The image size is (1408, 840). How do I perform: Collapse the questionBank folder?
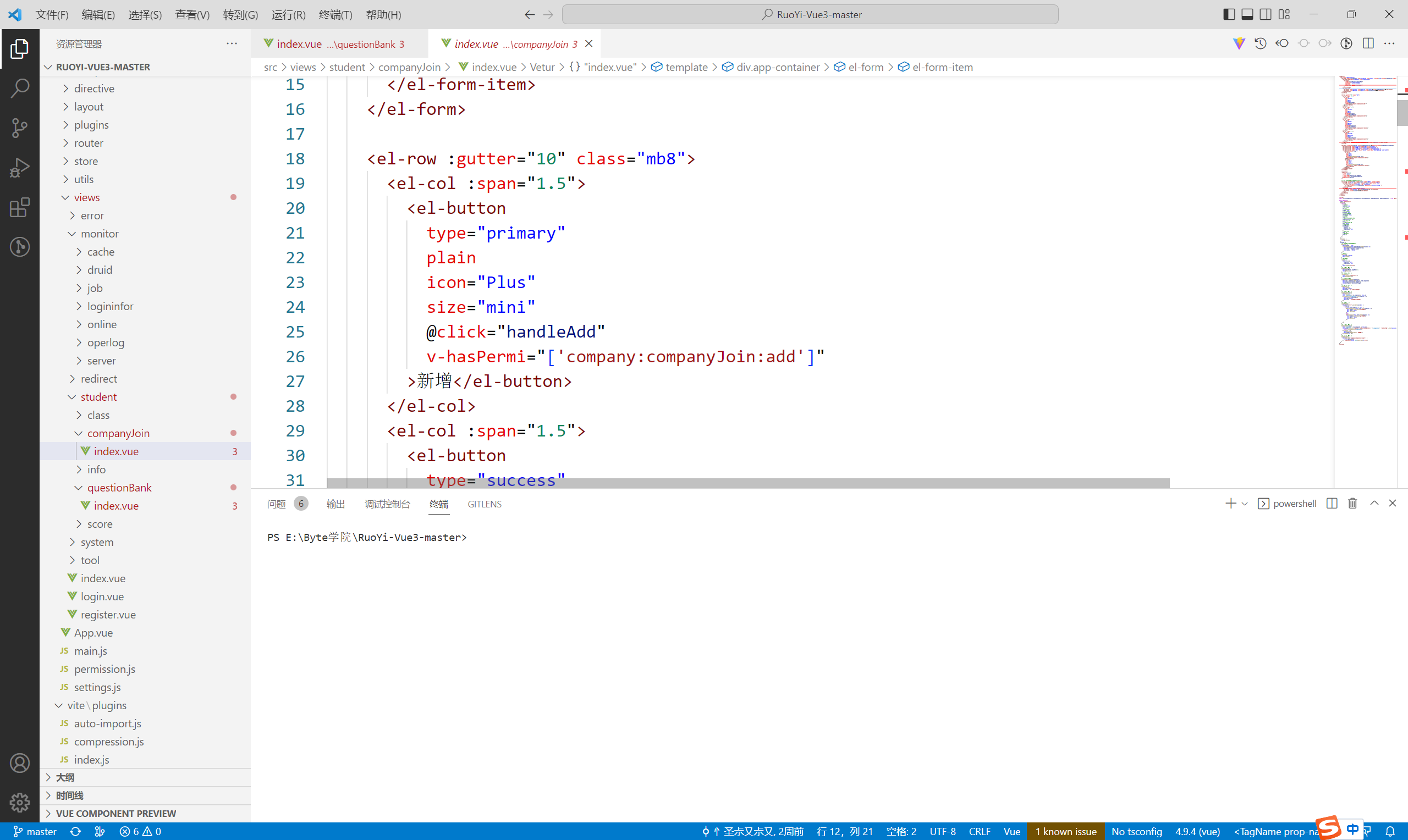point(145,488)
